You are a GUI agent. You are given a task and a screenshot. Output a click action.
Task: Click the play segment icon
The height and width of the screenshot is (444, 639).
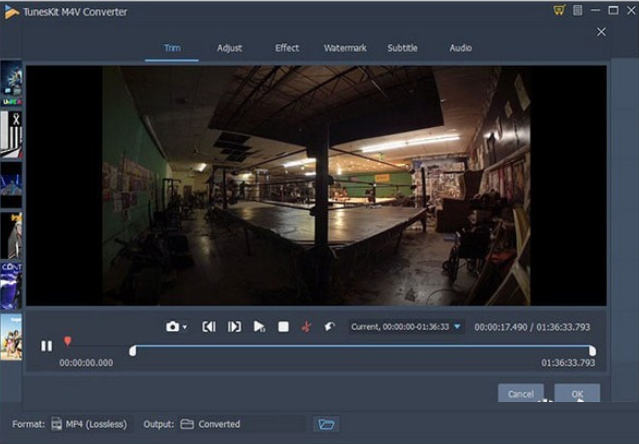(259, 327)
